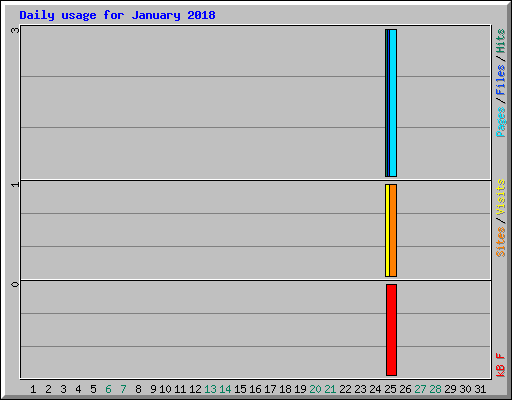Click day '25' on the x-axis
The height and width of the screenshot is (400, 512).
(390, 389)
